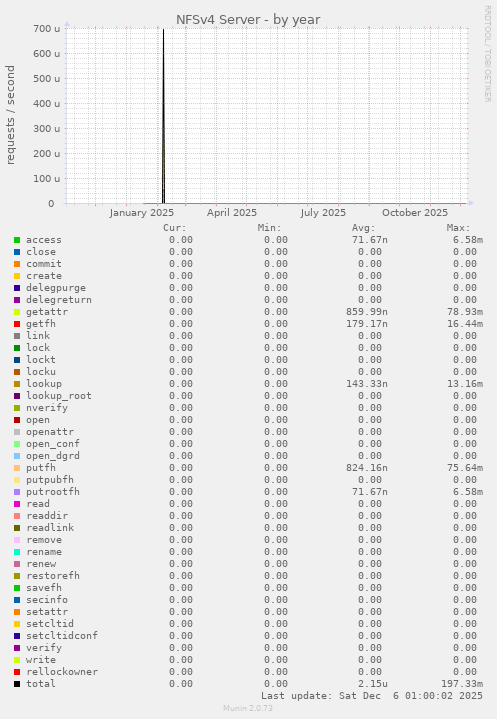Select the 700 u y-axis tick label
Screen dimensions: 497x719
click(x=46, y=28)
